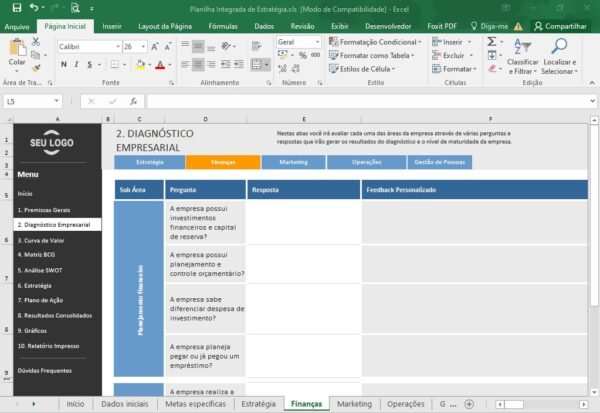Toggle italic with the I button
Image resolution: width=600 pixels, height=413 pixels.
coord(77,65)
